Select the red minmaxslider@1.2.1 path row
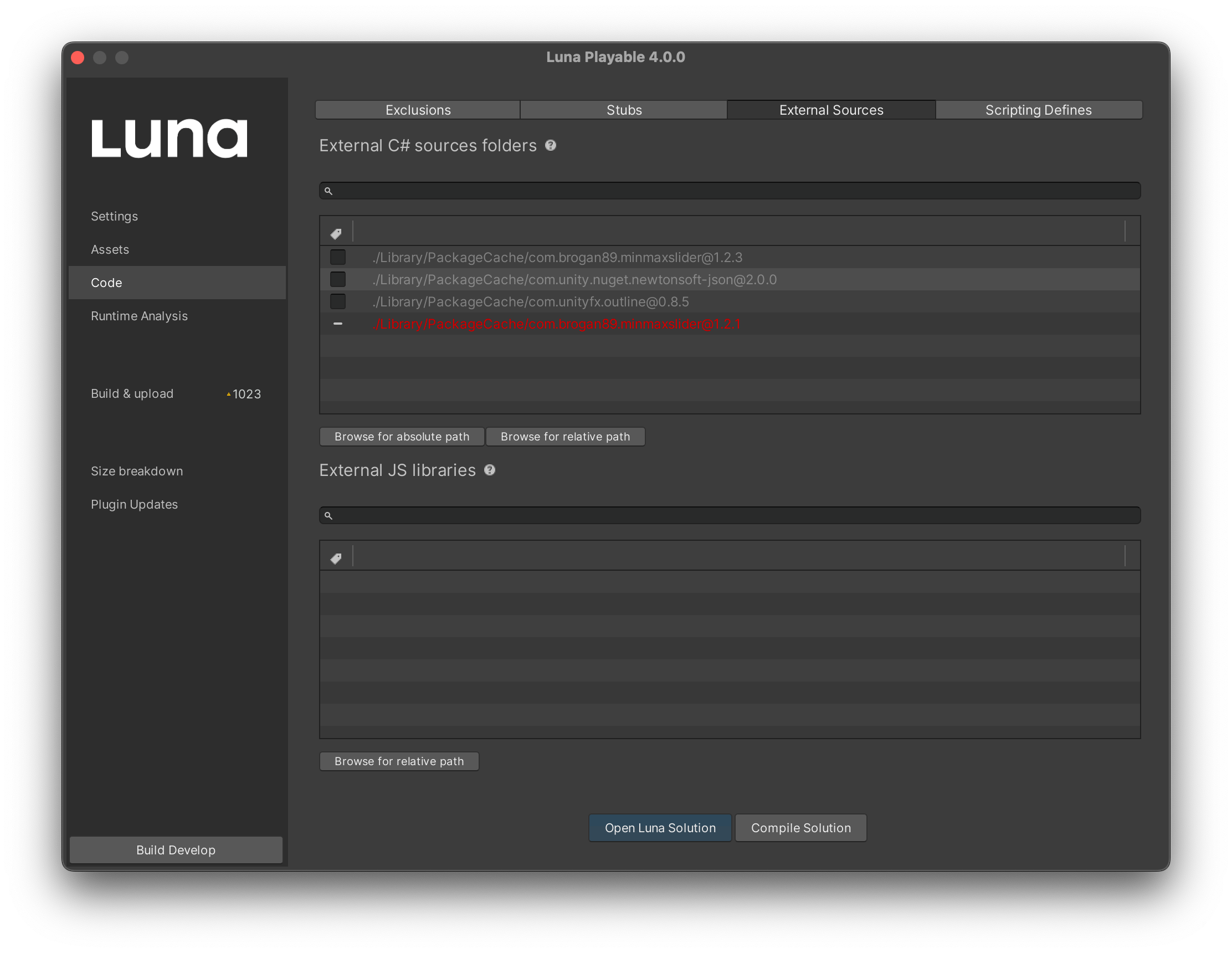 point(730,324)
